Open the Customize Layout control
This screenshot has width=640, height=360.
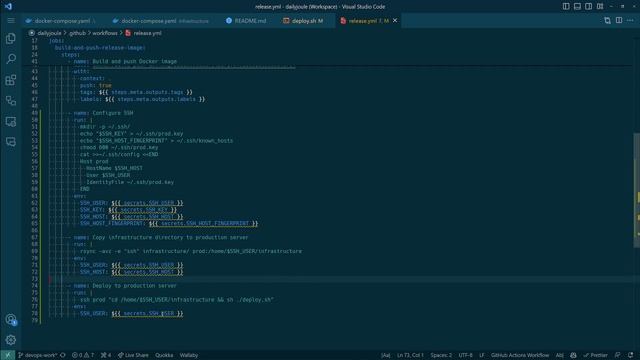[x=600, y=7]
